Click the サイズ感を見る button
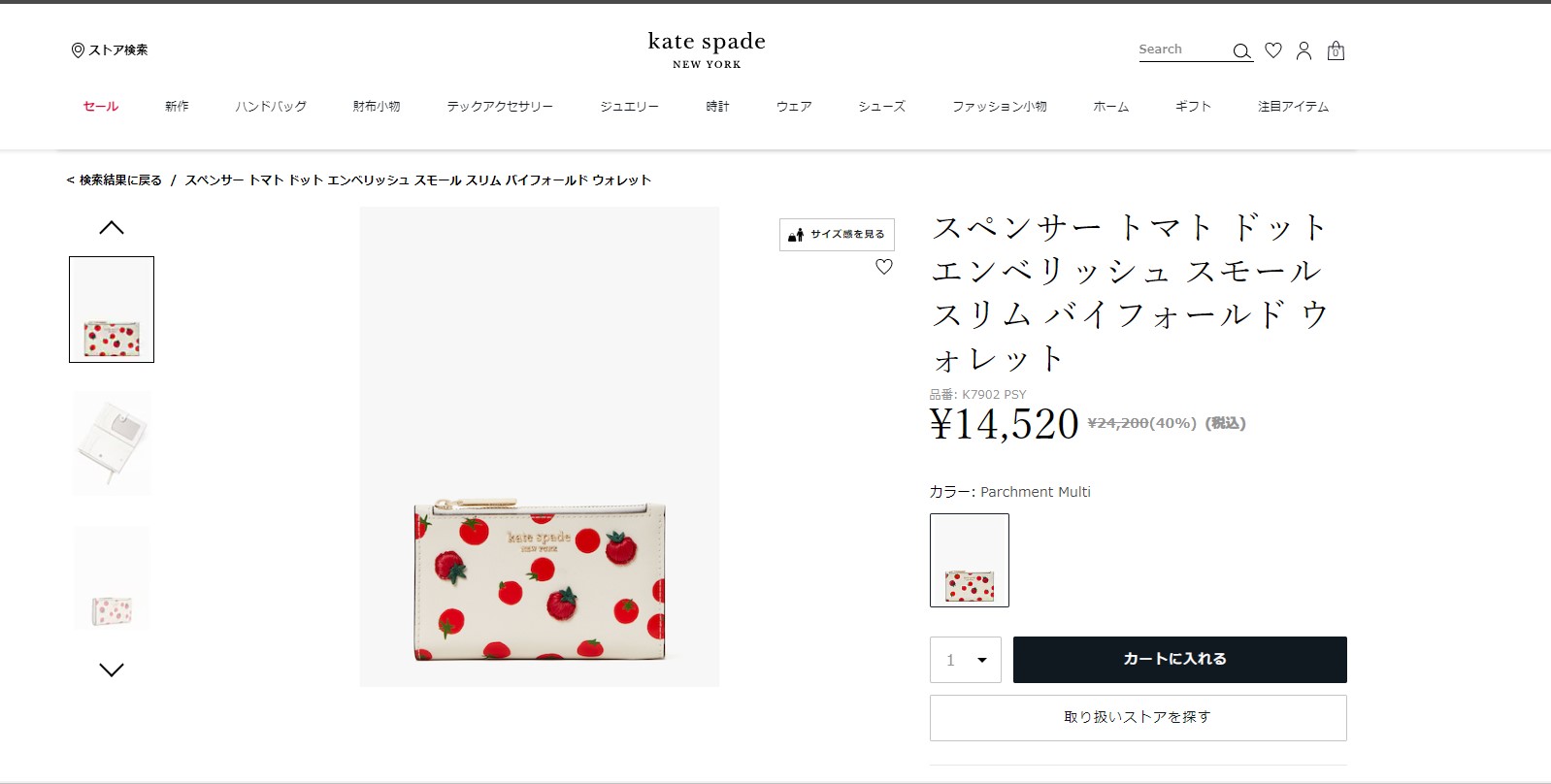The height and width of the screenshot is (784, 1551). pos(837,235)
